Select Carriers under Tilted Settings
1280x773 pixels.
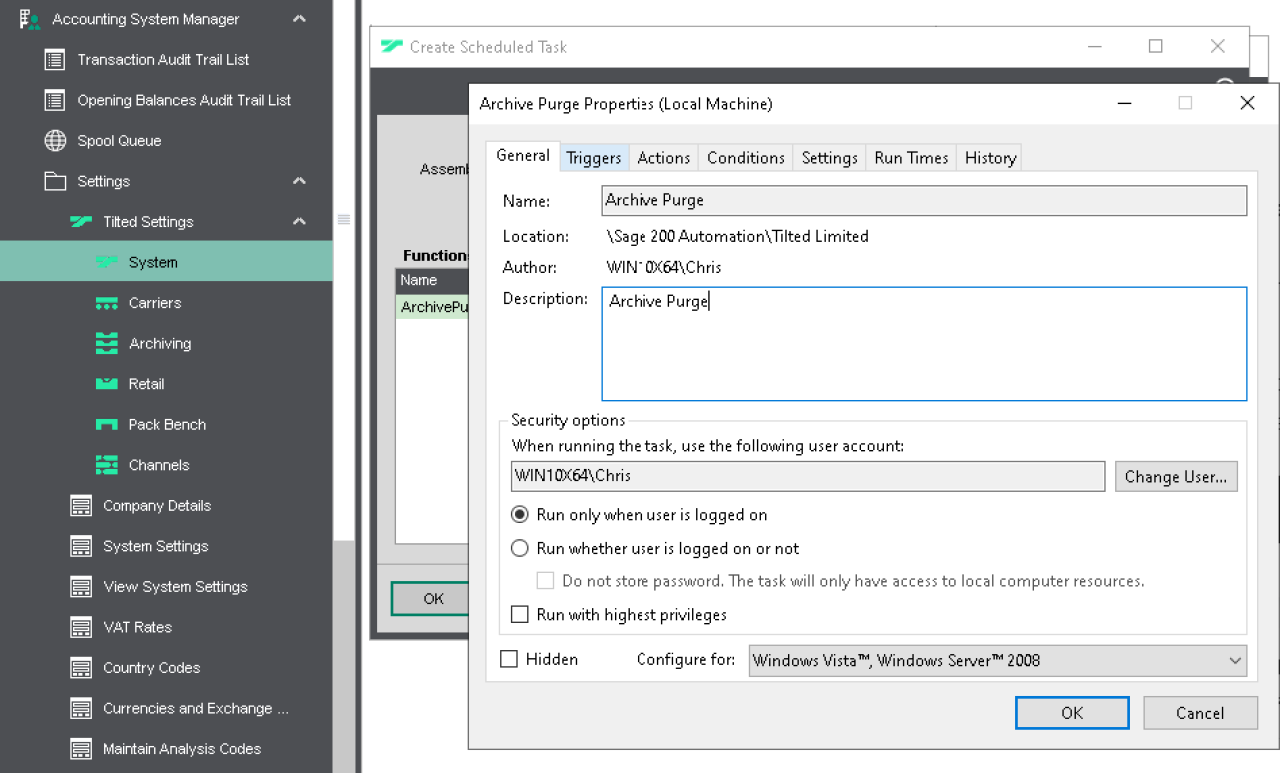tap(155, 303)
